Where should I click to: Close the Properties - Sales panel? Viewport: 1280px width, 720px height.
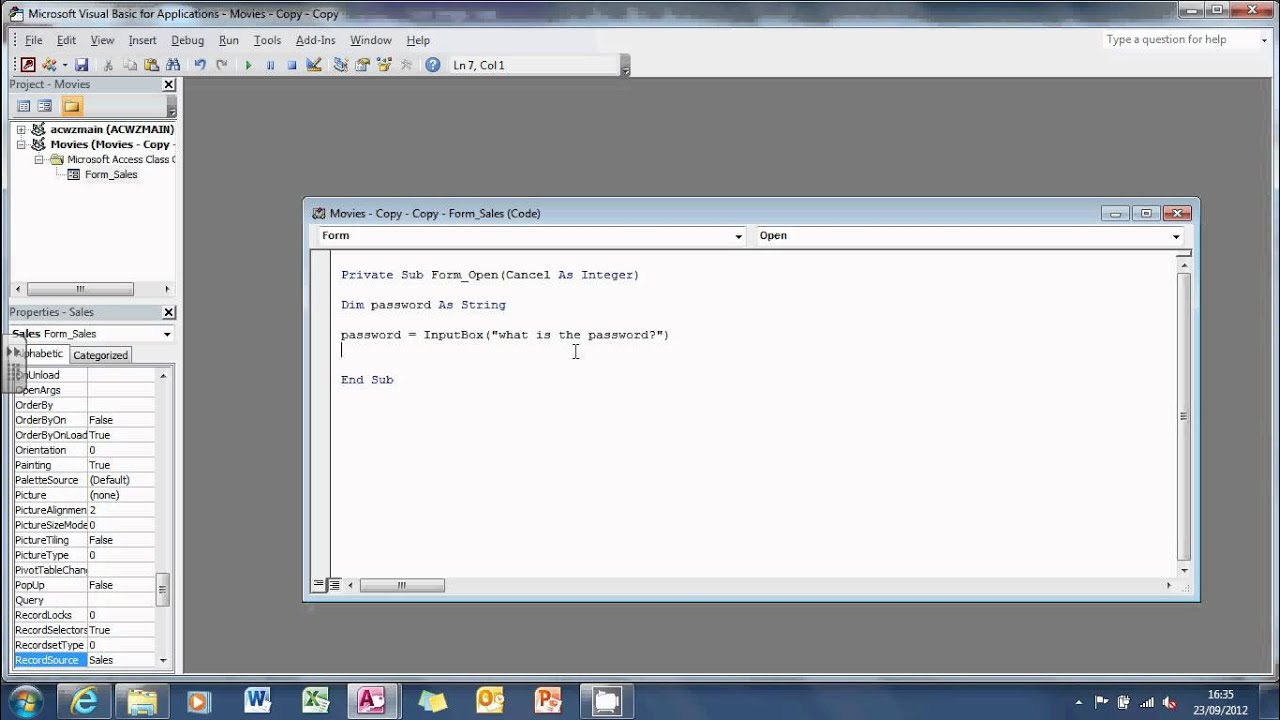point(169,313)
